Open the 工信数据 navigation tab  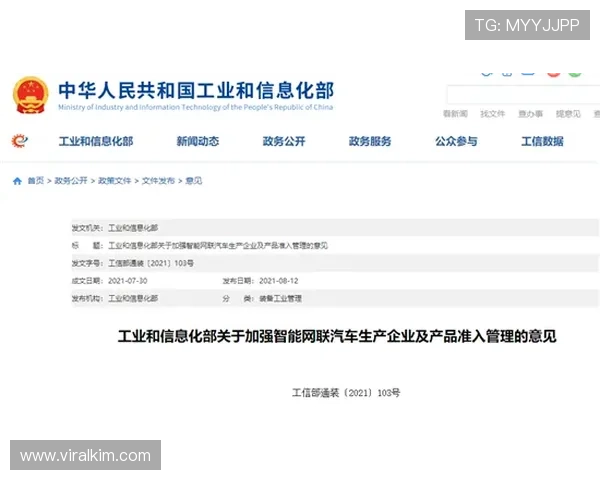pos(542,141)
